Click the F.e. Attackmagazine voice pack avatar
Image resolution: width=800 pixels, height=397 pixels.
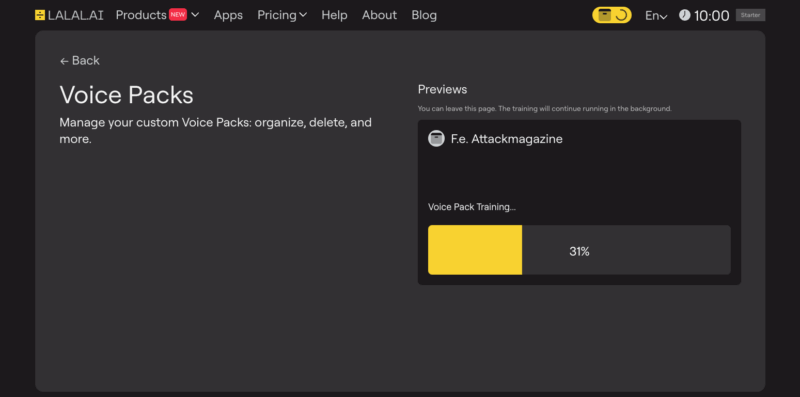tap(436, 139)
